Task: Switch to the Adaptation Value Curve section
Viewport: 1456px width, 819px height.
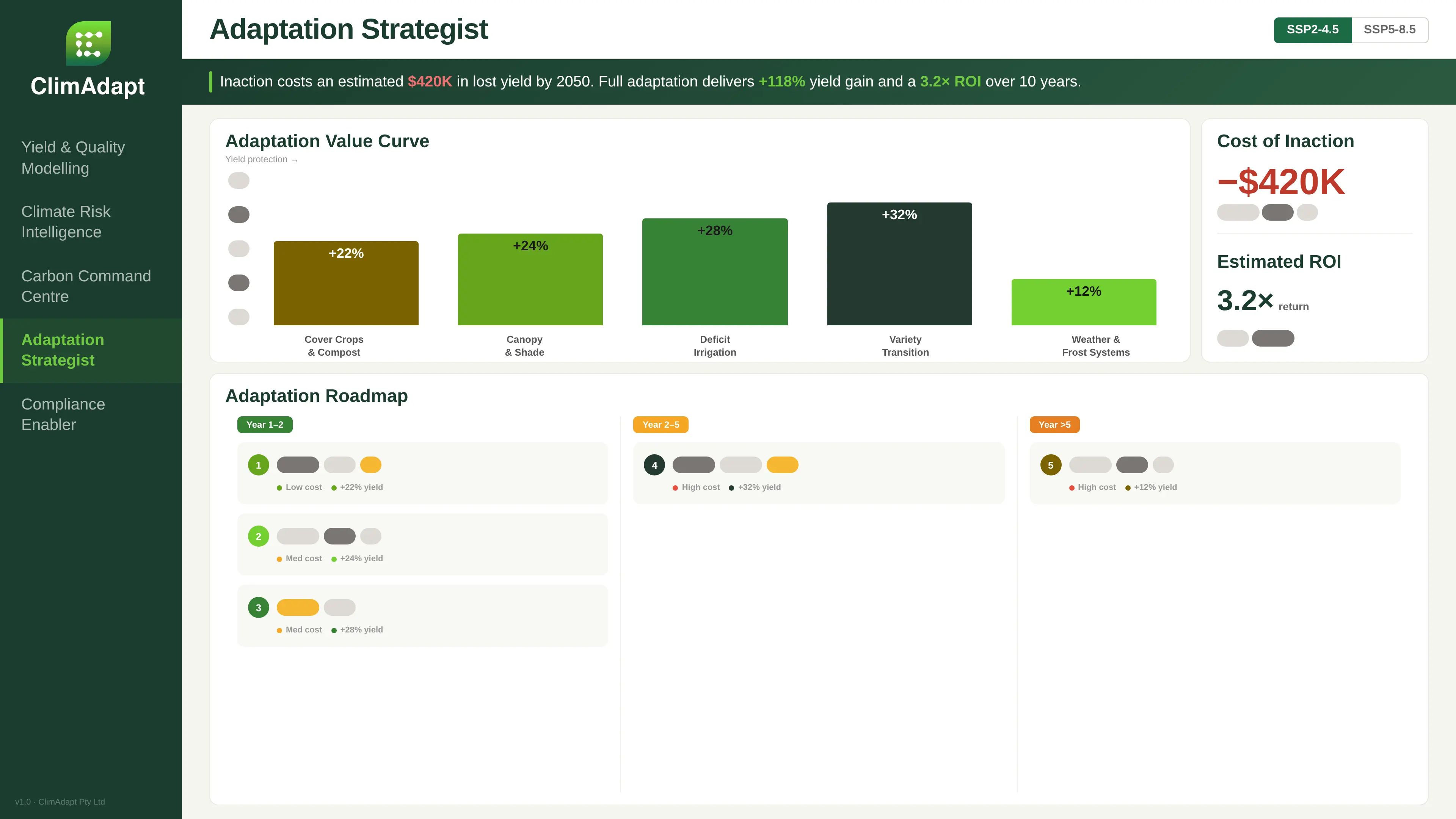Action: [x=327, y=141]
